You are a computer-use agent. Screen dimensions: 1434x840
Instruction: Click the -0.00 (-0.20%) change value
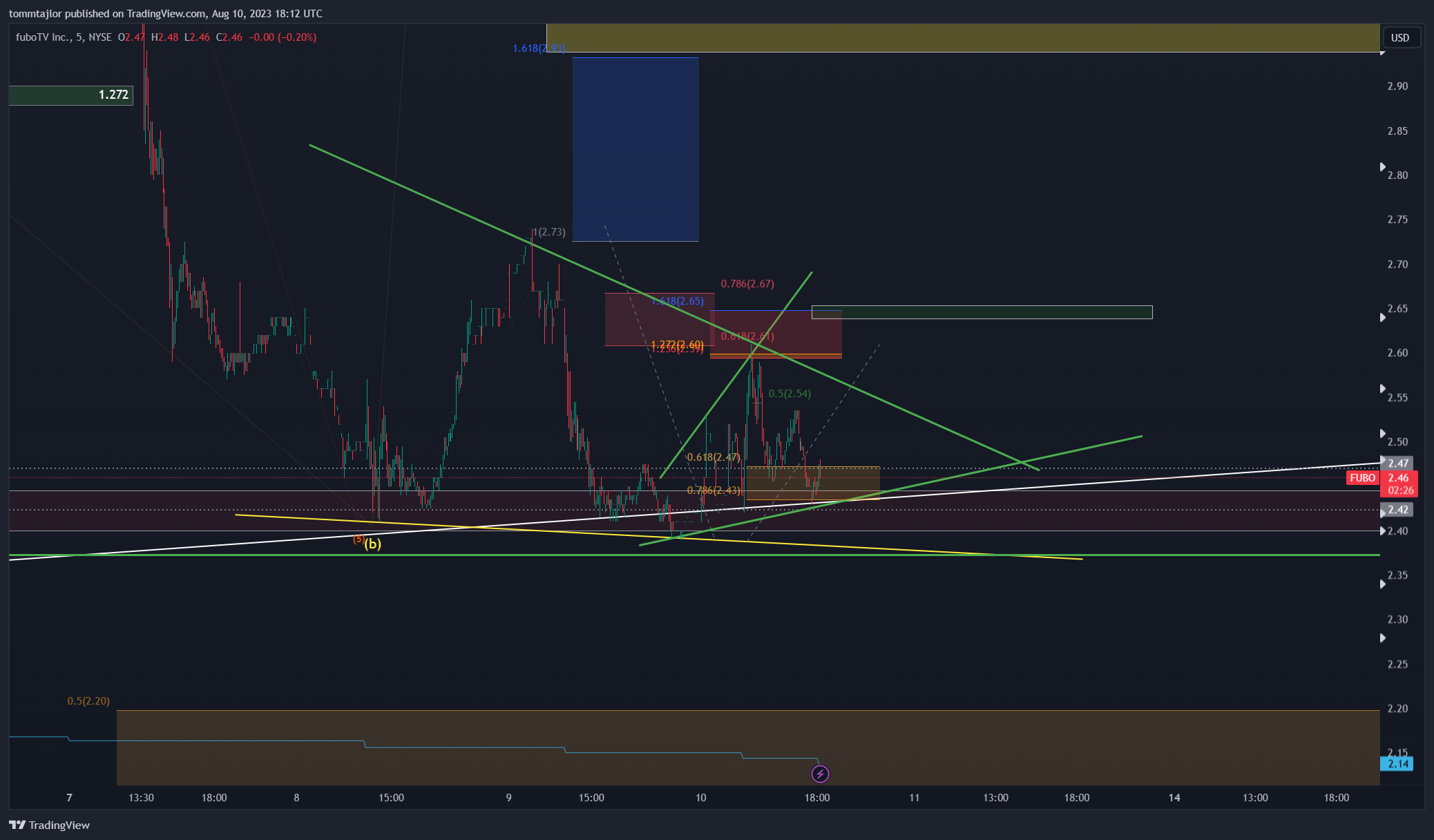[x=283, y=37]
